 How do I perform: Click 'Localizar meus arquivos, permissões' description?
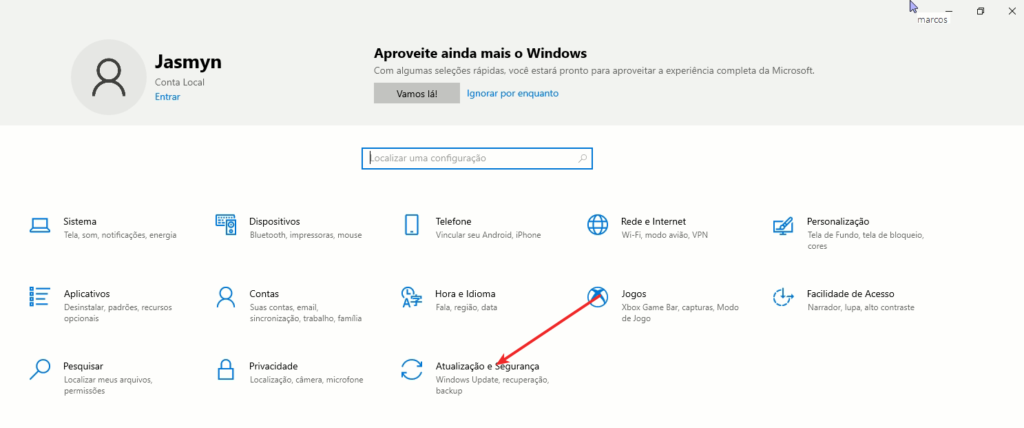click(108, 385)
